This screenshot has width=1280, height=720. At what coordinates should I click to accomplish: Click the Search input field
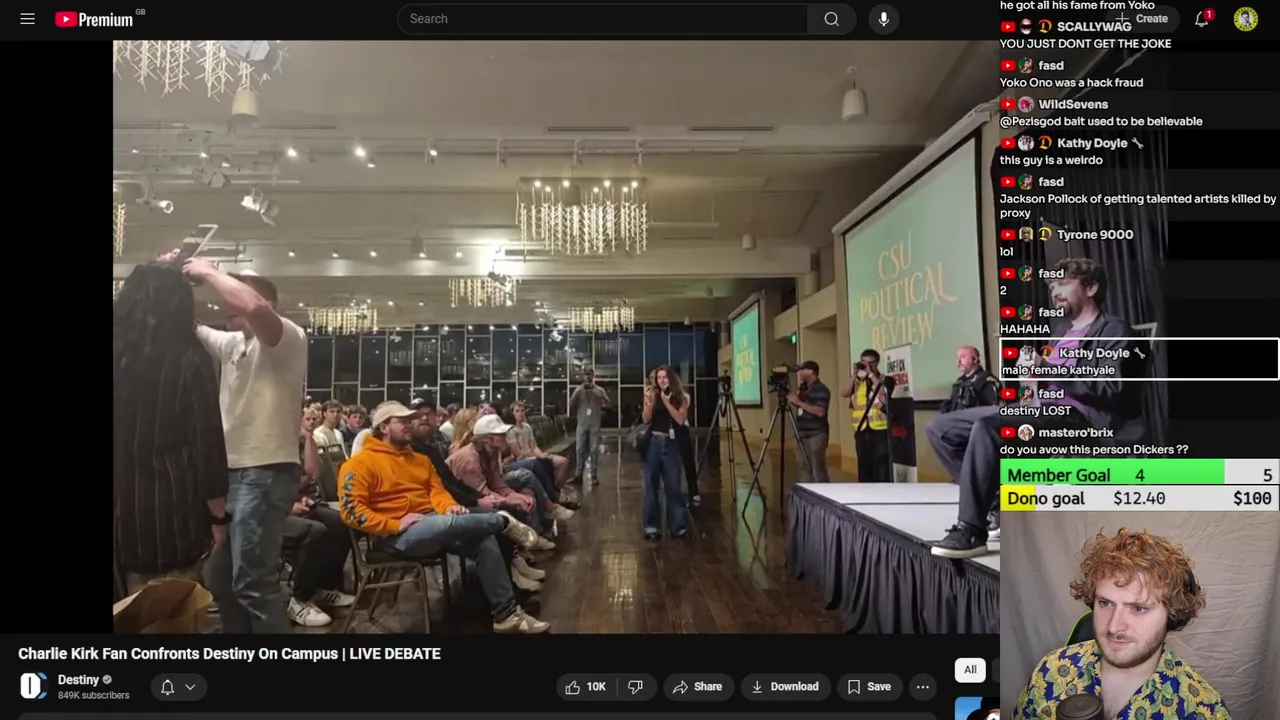tap(602, 19)
